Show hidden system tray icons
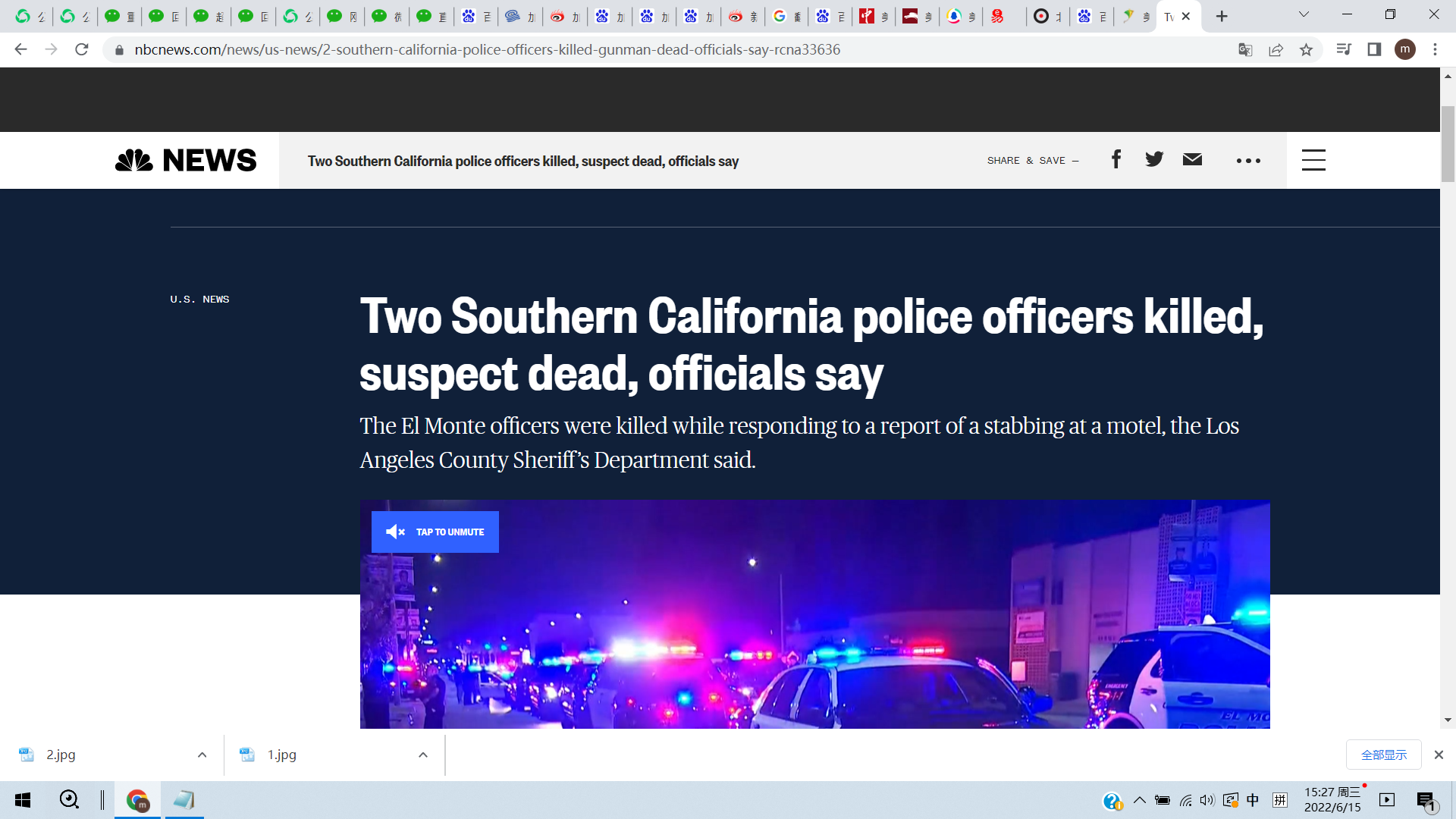Image resolution: width=1456 pixels, height=819 pixels. [x=1139, y=800]
